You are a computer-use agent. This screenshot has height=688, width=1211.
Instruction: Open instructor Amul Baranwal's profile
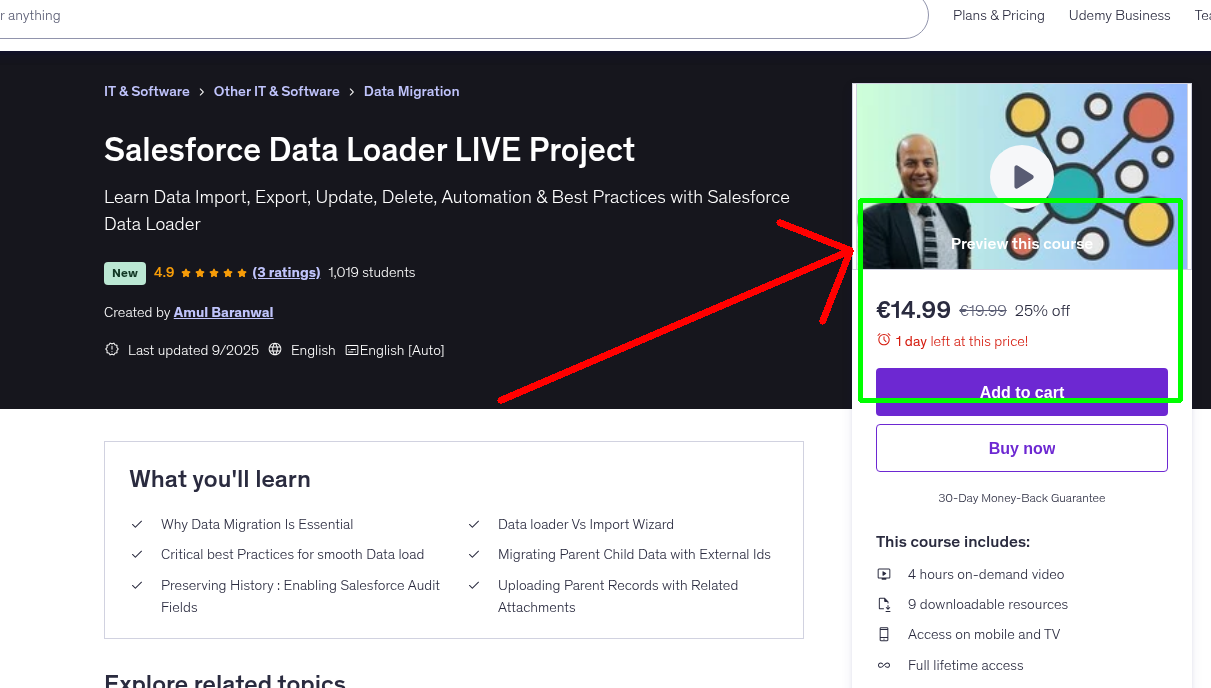(223, 311)
